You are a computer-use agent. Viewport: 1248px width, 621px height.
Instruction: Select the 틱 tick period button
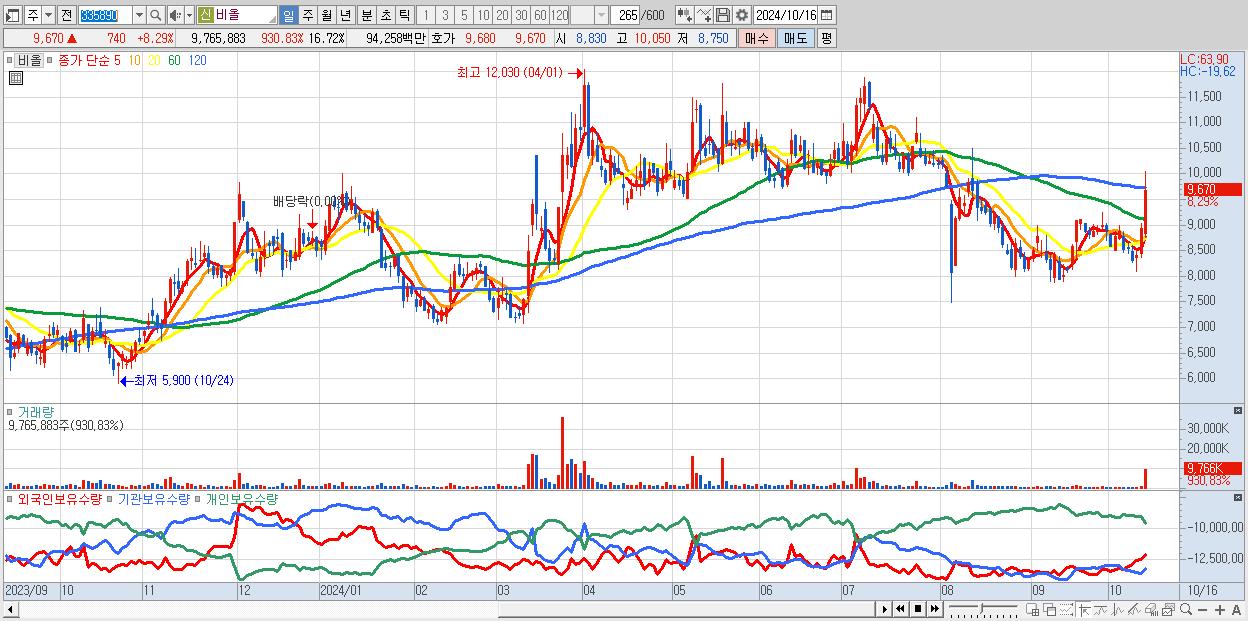[404, 15]
